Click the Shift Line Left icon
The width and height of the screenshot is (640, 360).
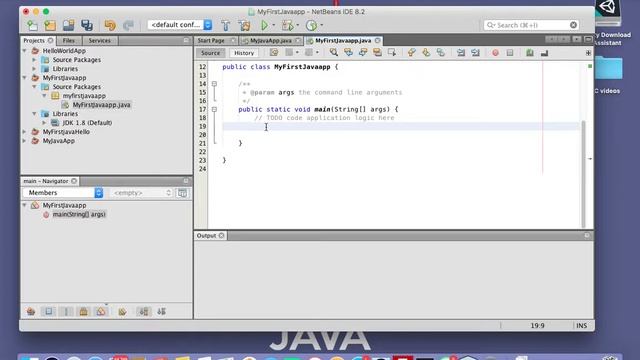pyautogui.click(x=461, y=52)
